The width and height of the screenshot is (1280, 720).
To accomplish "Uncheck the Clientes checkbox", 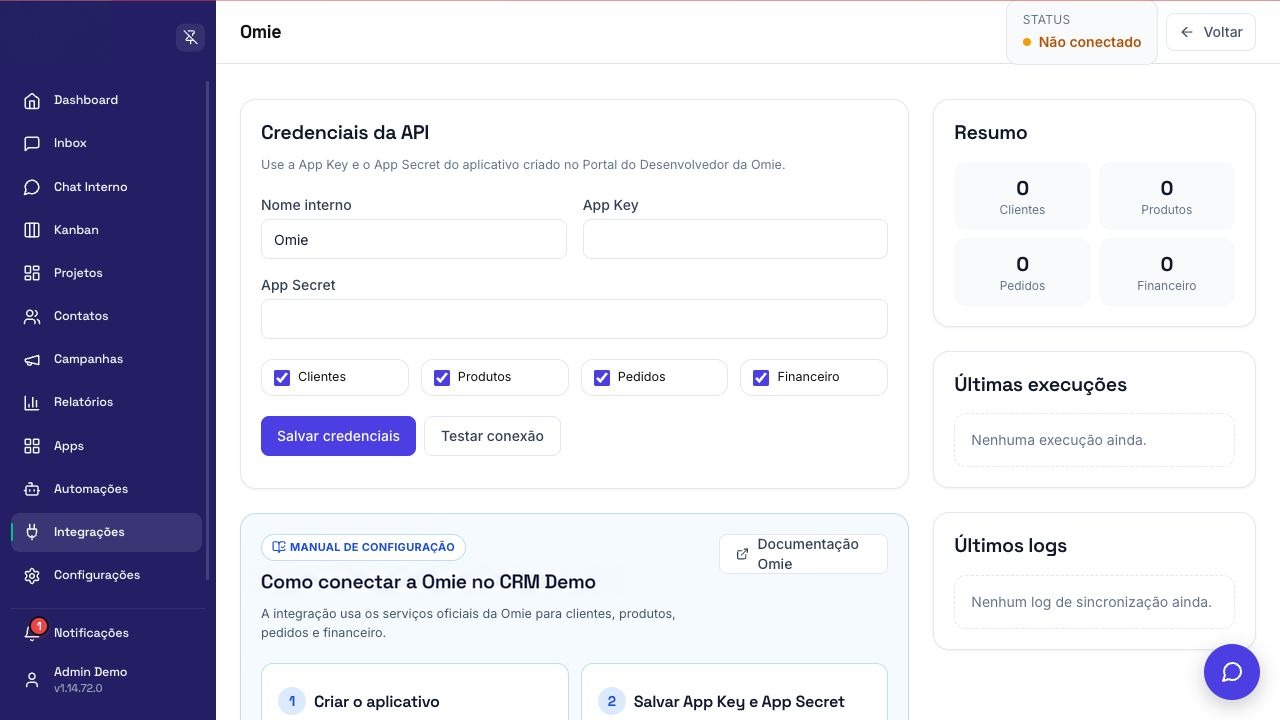I will [282, 377].
